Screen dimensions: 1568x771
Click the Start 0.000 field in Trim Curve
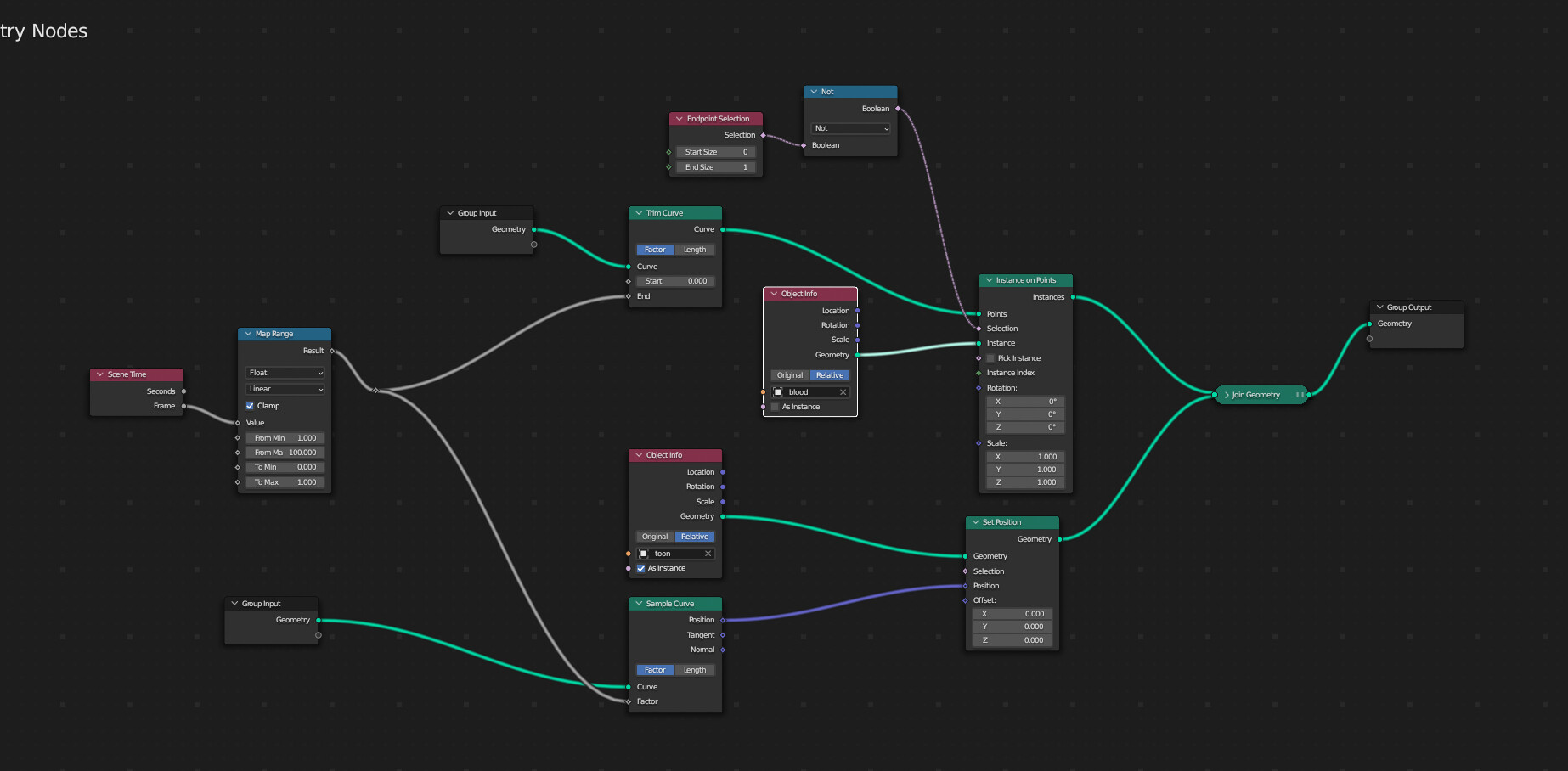click(x=675, y=281)
